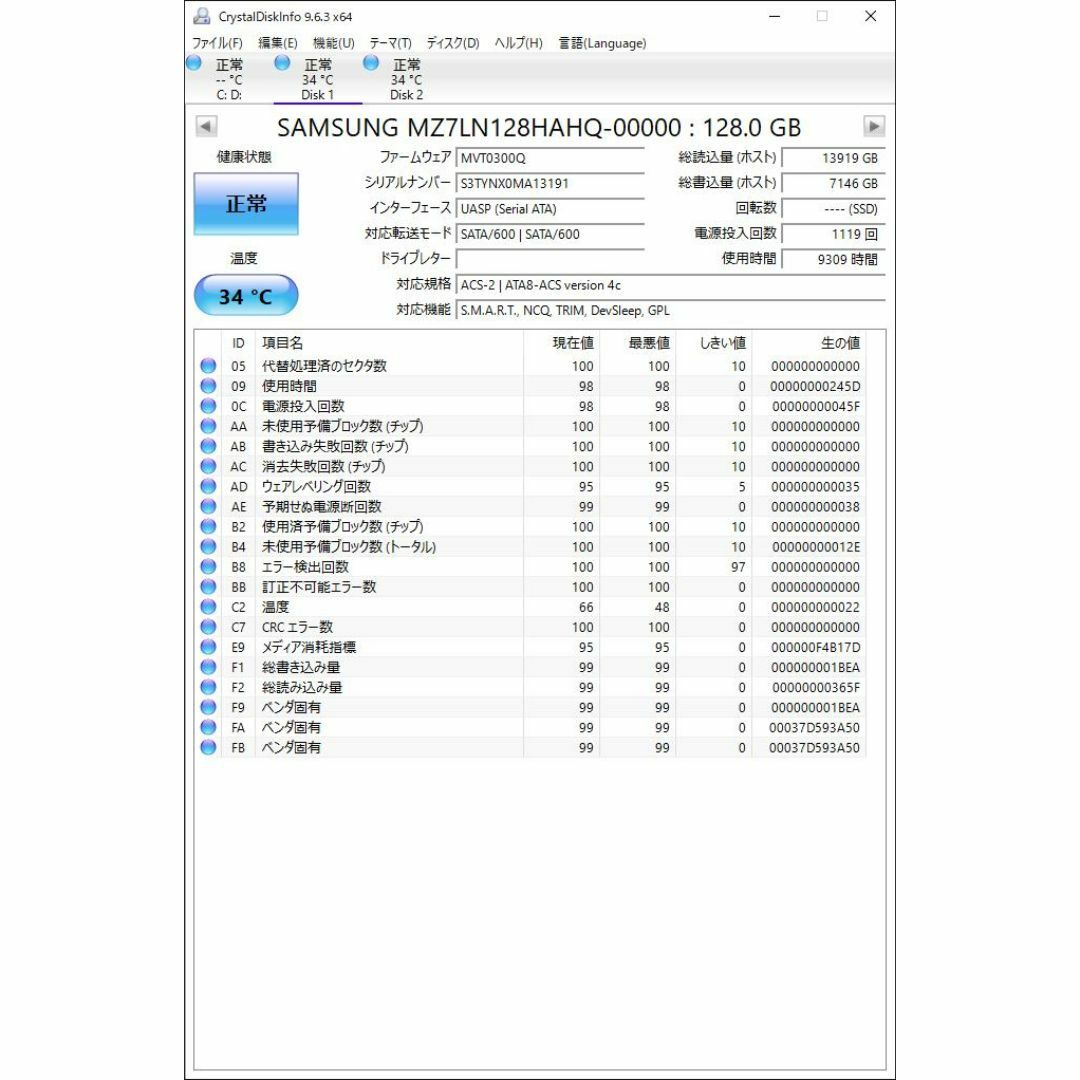Click the next disk arrow button
Viewport: 1080px width, 1080px height.
874,126
